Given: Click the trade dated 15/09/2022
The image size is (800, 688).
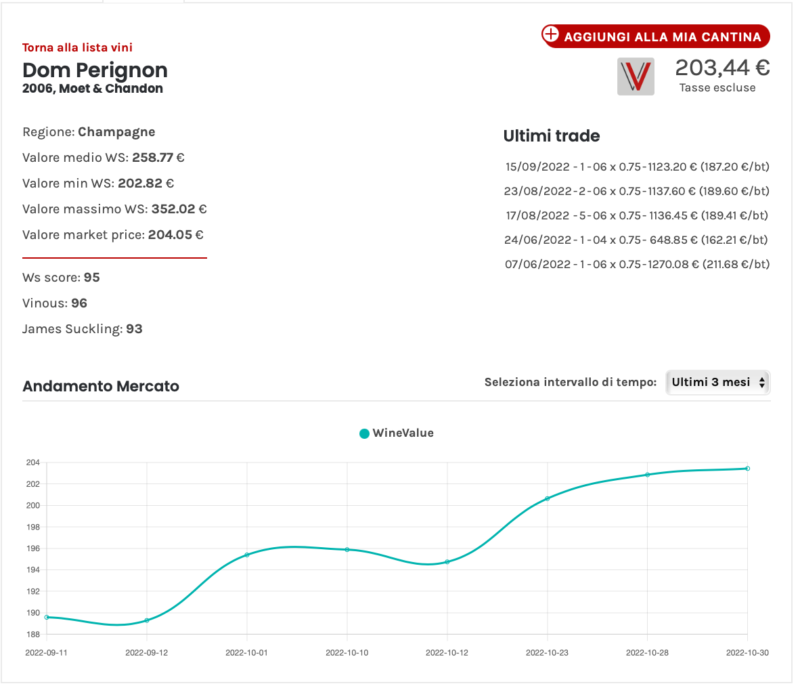Looking at the screenshot, I should pyautogui.click(x=637, y=167).
